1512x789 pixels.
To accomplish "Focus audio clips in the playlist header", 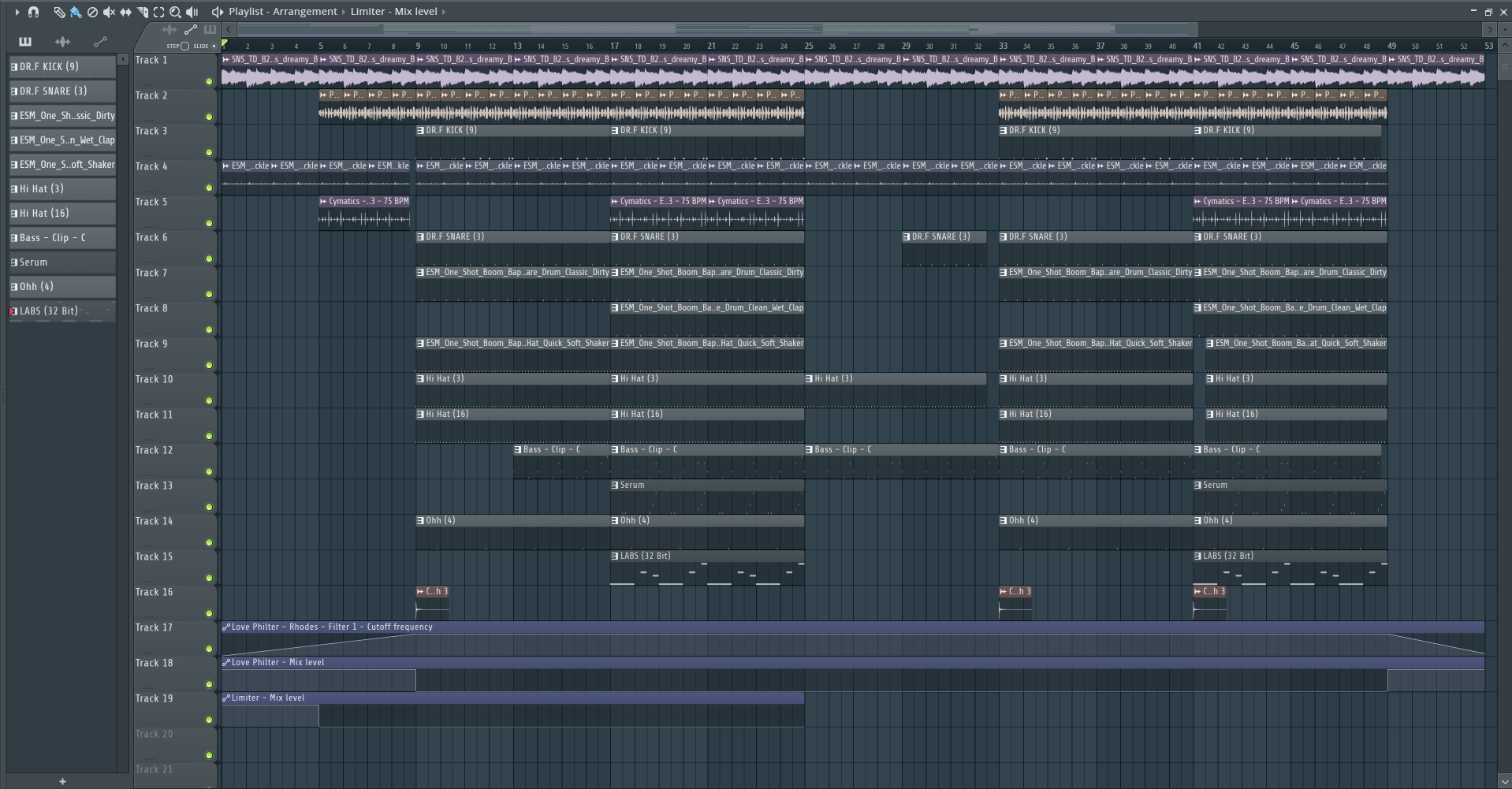I will pyautogui.click(x=169, y=30).
